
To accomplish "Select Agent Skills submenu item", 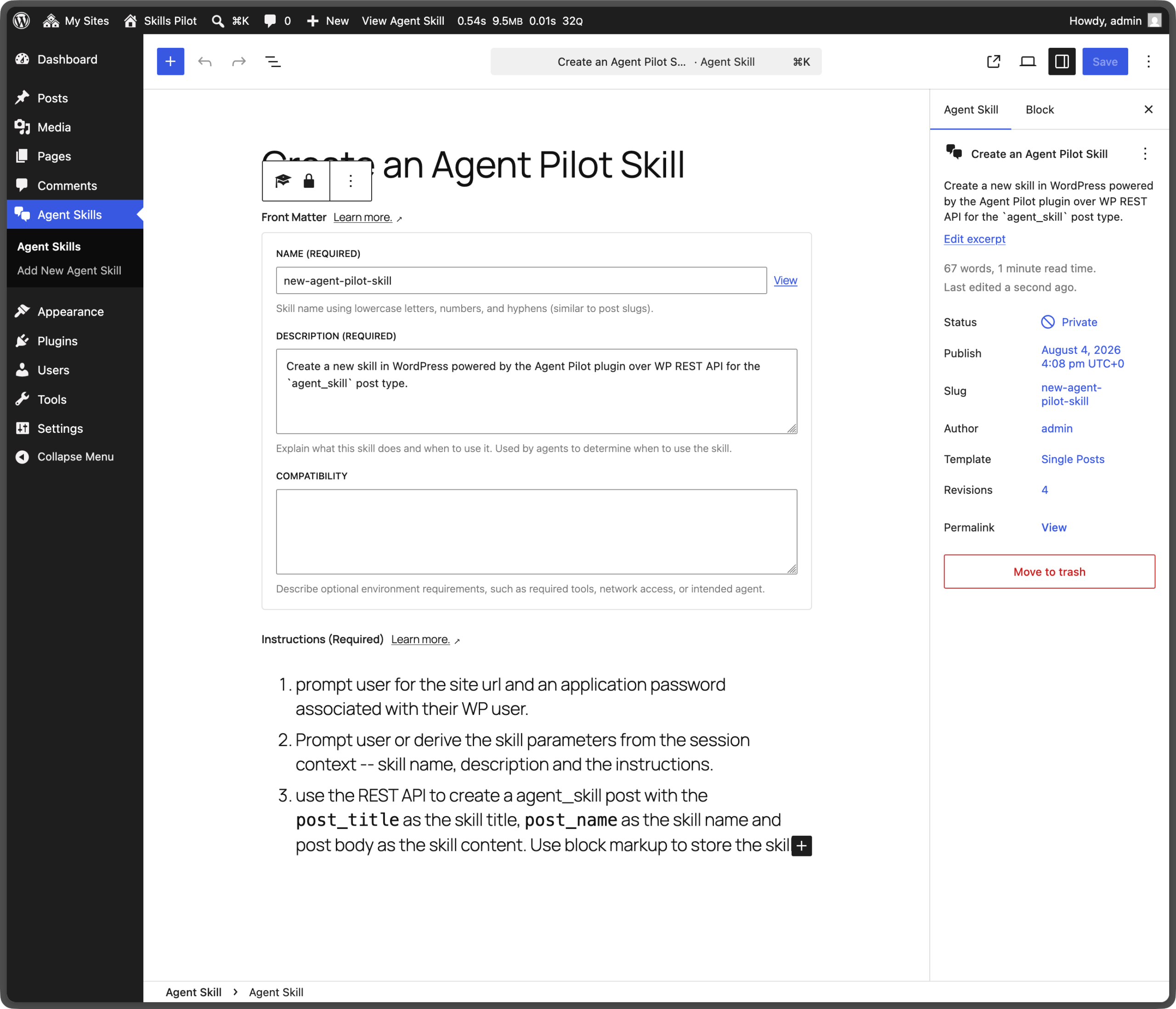I will (49, 246).
